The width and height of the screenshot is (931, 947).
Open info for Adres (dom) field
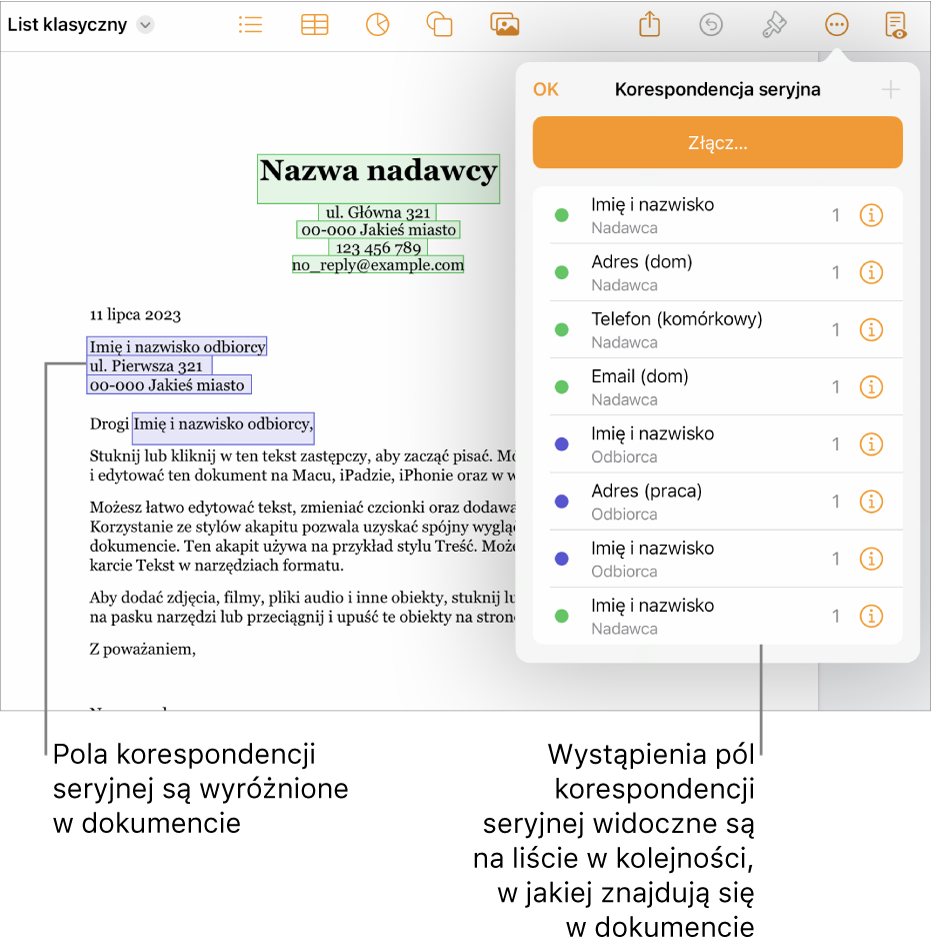click(871, 272)
